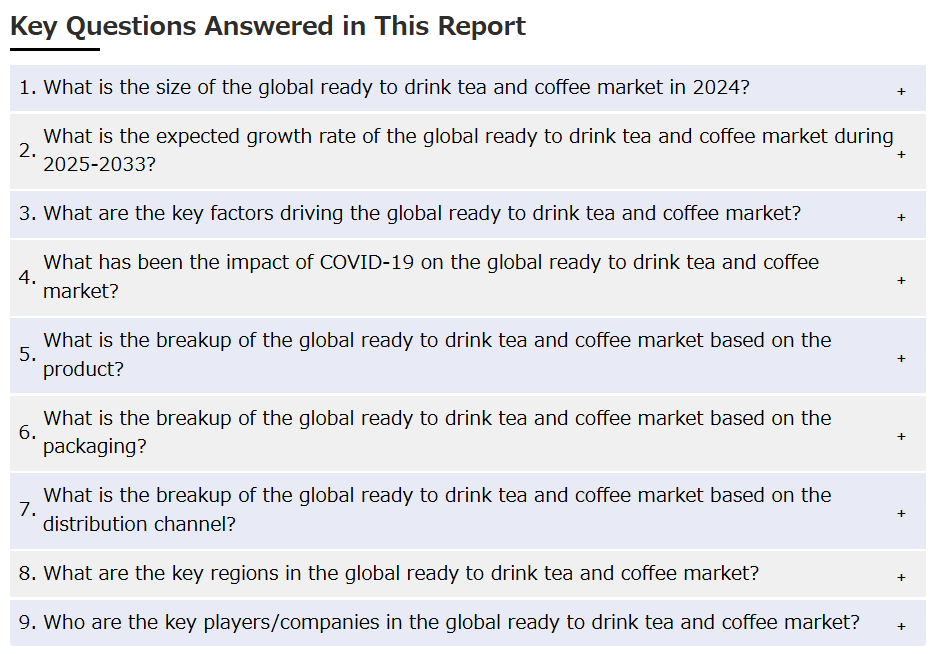Open plus icon for key factors driving market

[x=901, y=217]
